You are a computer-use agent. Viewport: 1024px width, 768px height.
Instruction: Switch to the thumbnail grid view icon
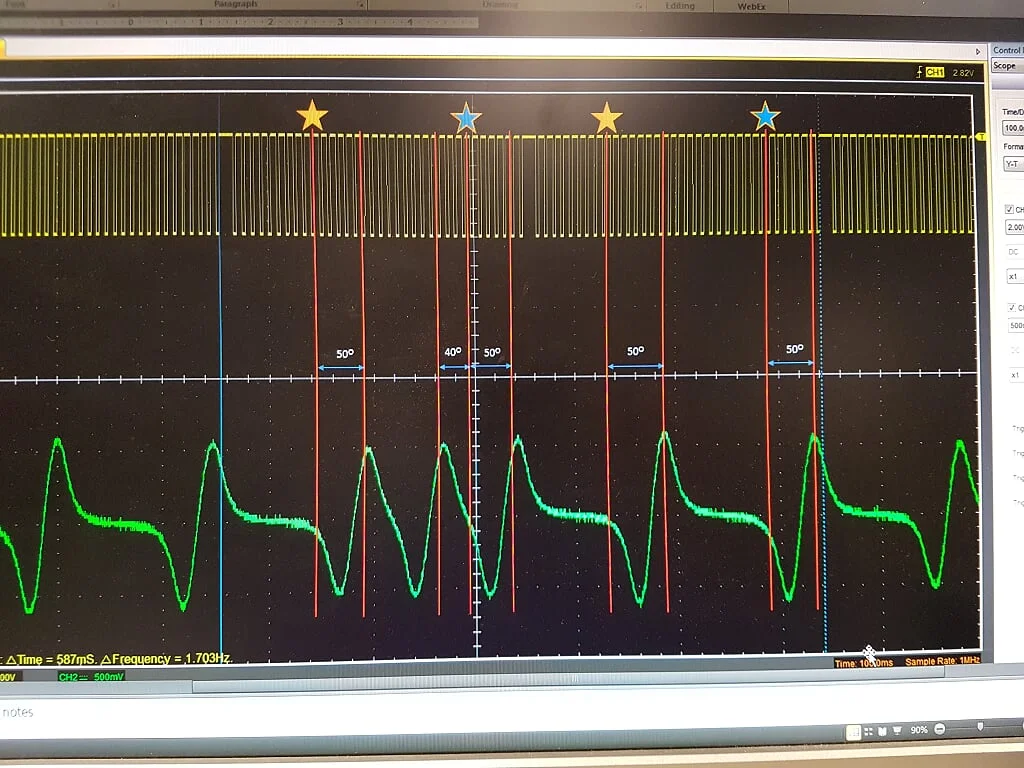click(x=868, y=731)
